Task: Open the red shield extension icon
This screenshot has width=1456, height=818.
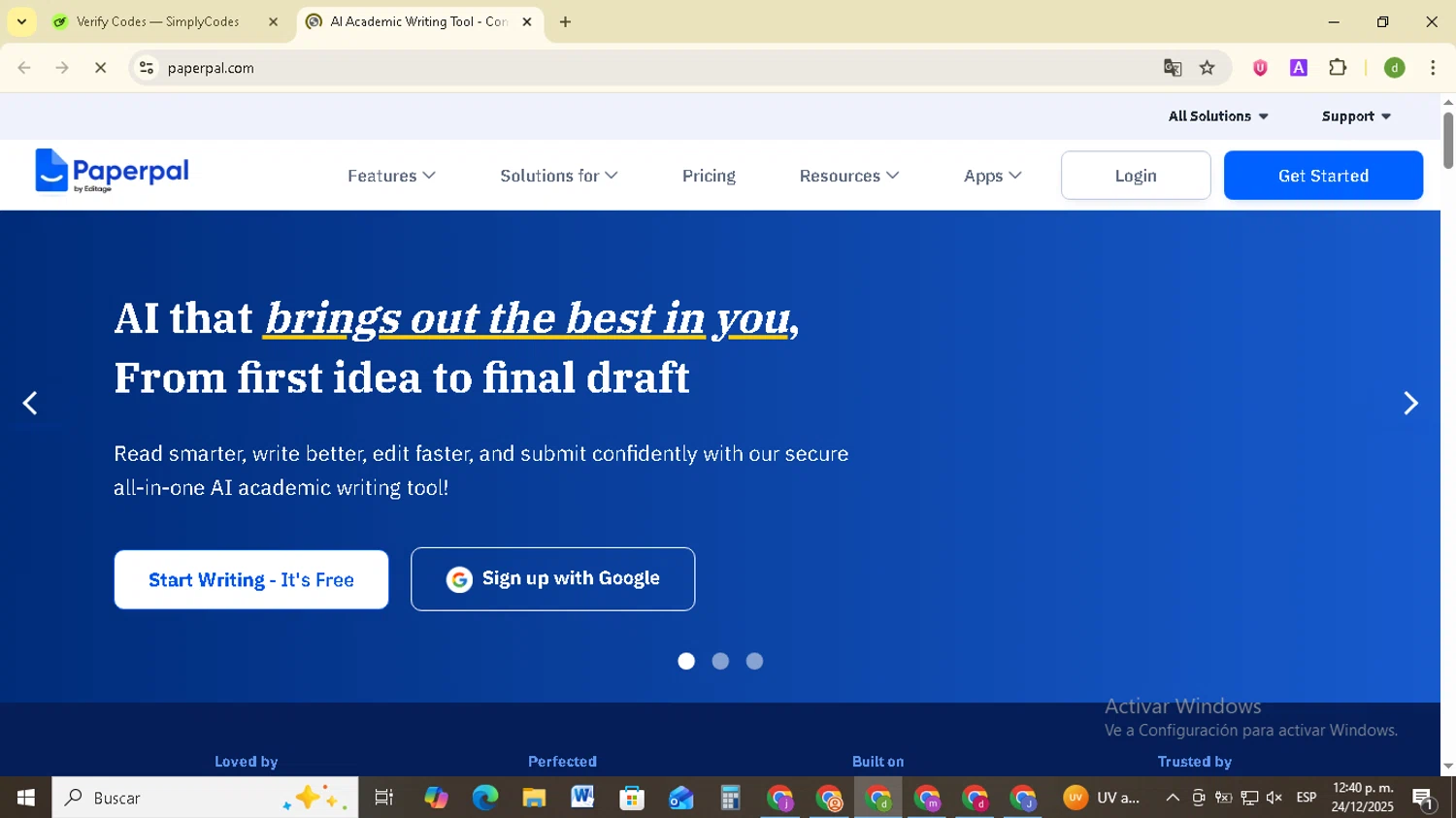Action: click(x=1260, y=68)
